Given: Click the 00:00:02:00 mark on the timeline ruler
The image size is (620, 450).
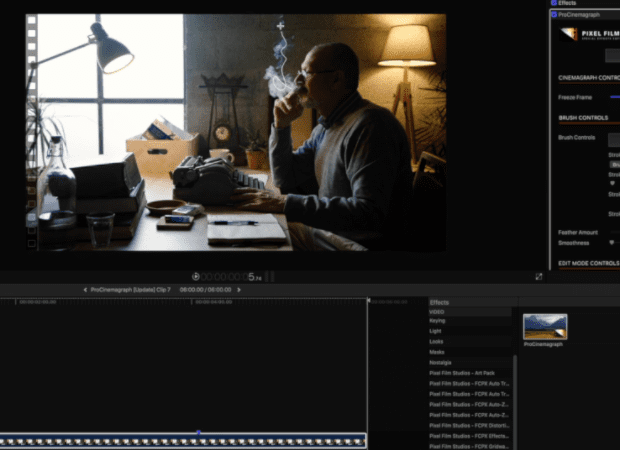Looking at the screenshot, I should click(x=38, y=302).
